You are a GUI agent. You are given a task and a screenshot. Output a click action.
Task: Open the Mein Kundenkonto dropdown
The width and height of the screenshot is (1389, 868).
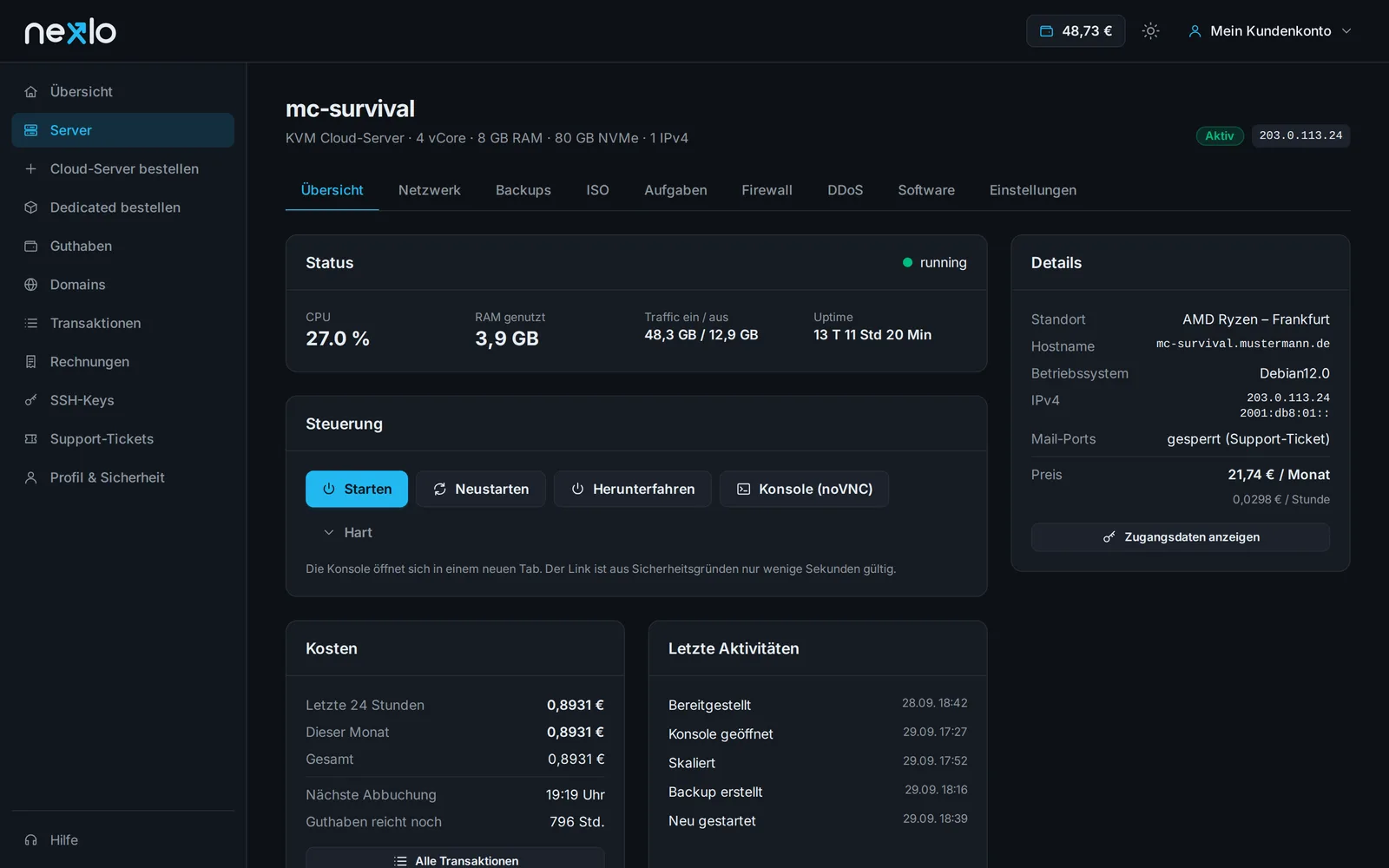(1270, 31)
